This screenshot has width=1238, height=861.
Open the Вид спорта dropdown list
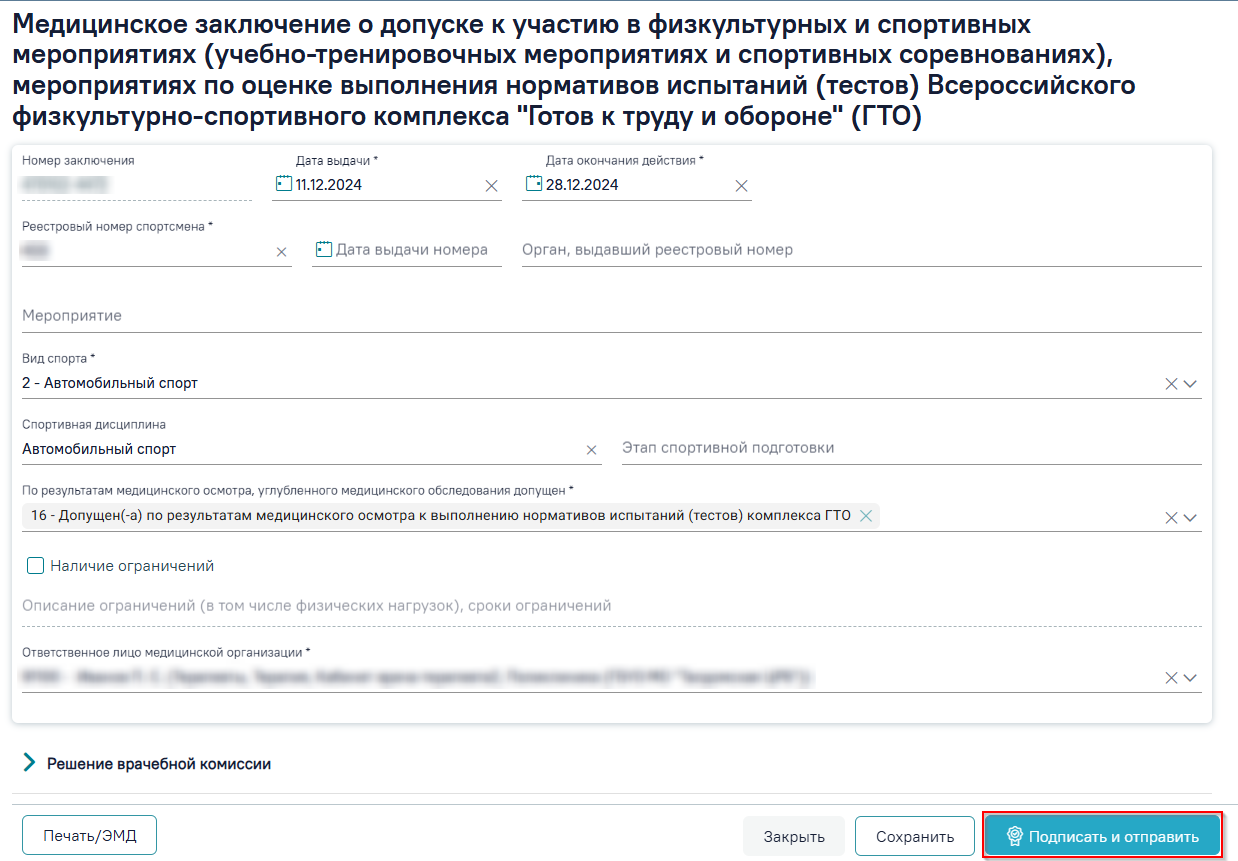tap(1190, 384)
